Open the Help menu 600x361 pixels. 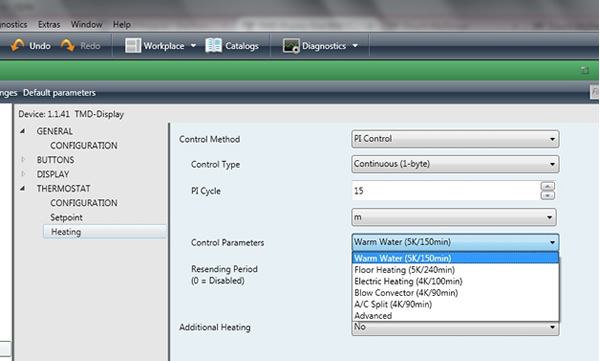click(122, 25)
